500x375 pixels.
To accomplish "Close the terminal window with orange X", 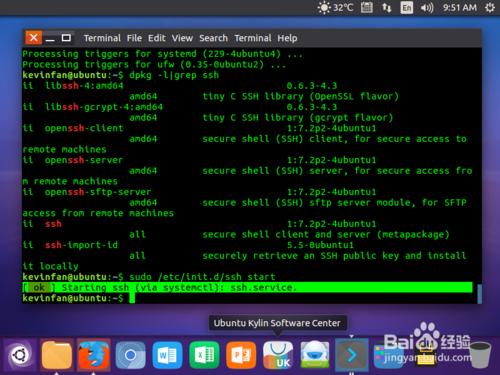I will click(x=34, y=38).
